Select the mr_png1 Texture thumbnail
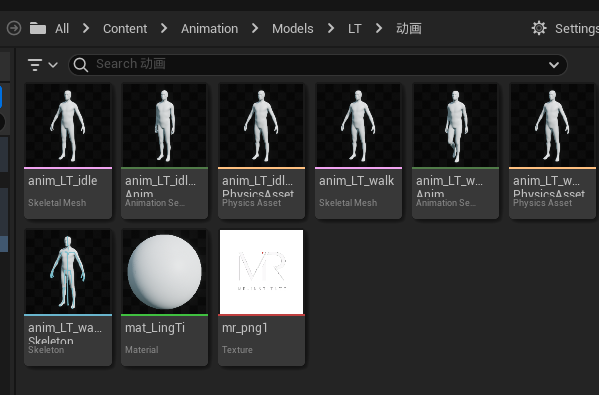The image size is (599, 395). coord(262,272)
